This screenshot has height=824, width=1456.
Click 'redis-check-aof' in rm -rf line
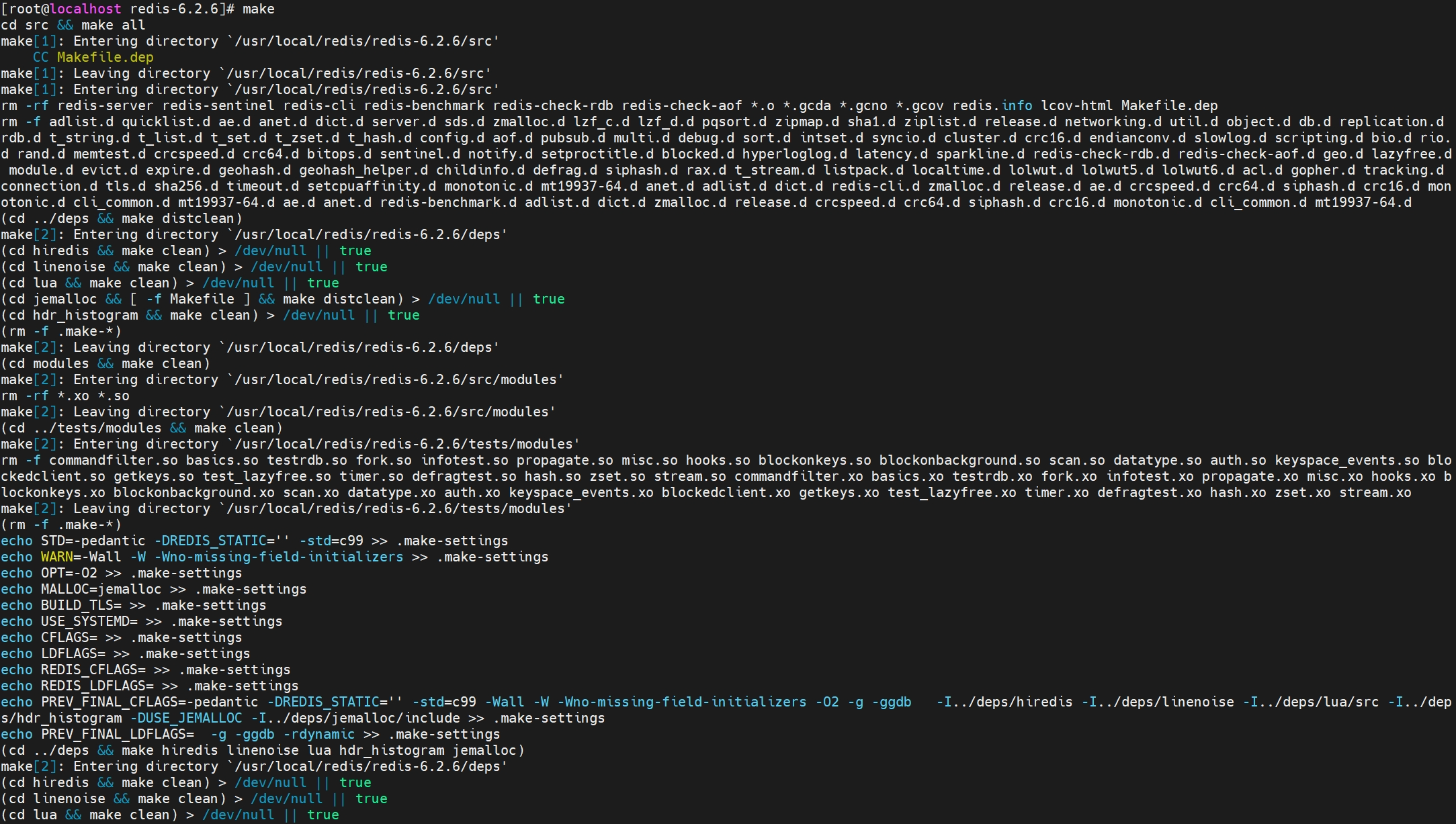click(x=682, y=105)
